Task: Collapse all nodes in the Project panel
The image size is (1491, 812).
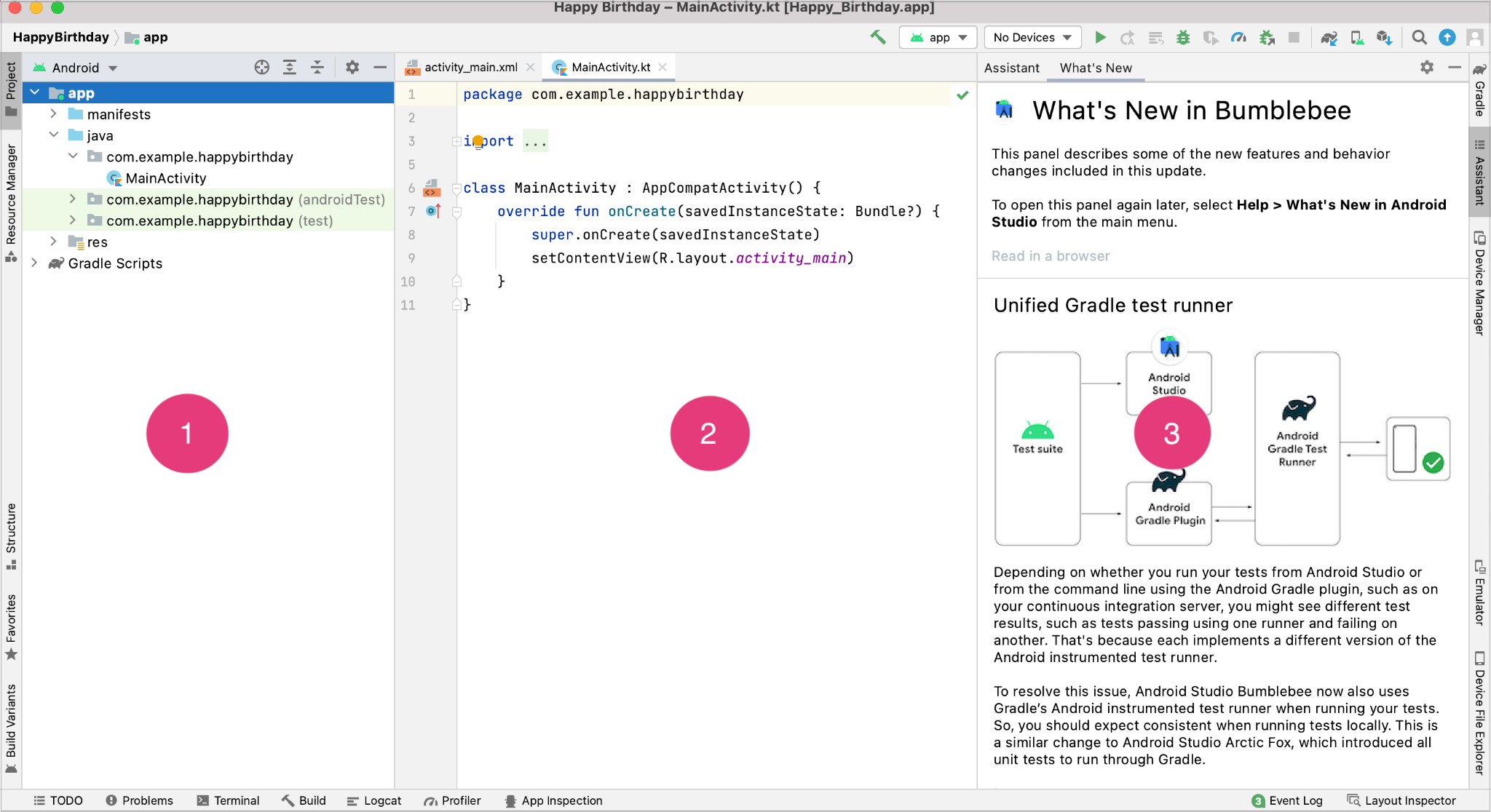Action: (x=317, y=67)
